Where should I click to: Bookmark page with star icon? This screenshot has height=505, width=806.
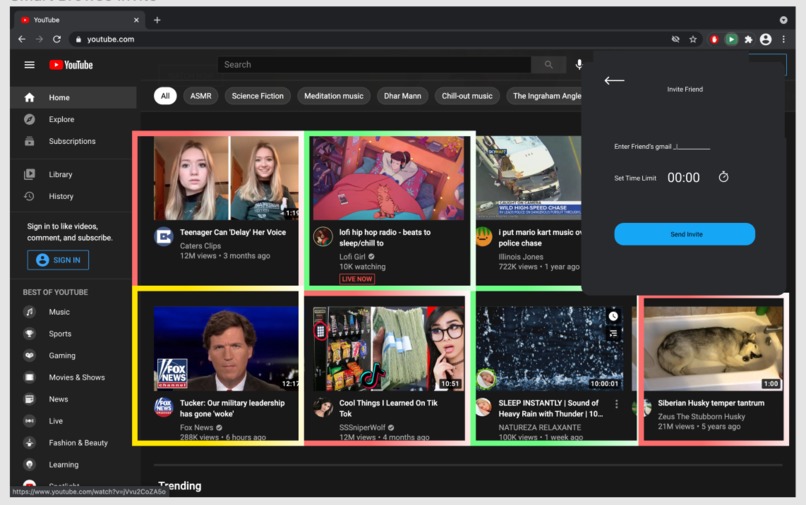tap(693, 39)
